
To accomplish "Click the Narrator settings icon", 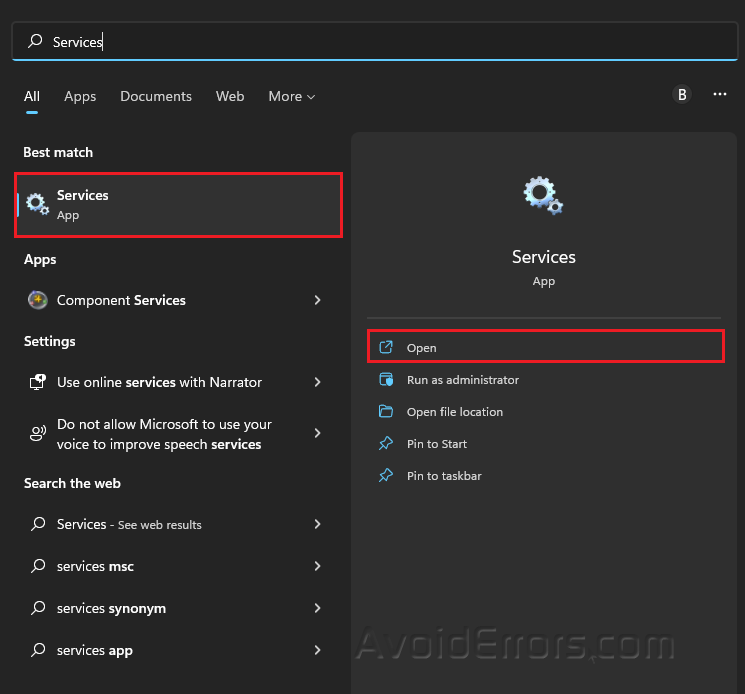I will click(38, 382).
